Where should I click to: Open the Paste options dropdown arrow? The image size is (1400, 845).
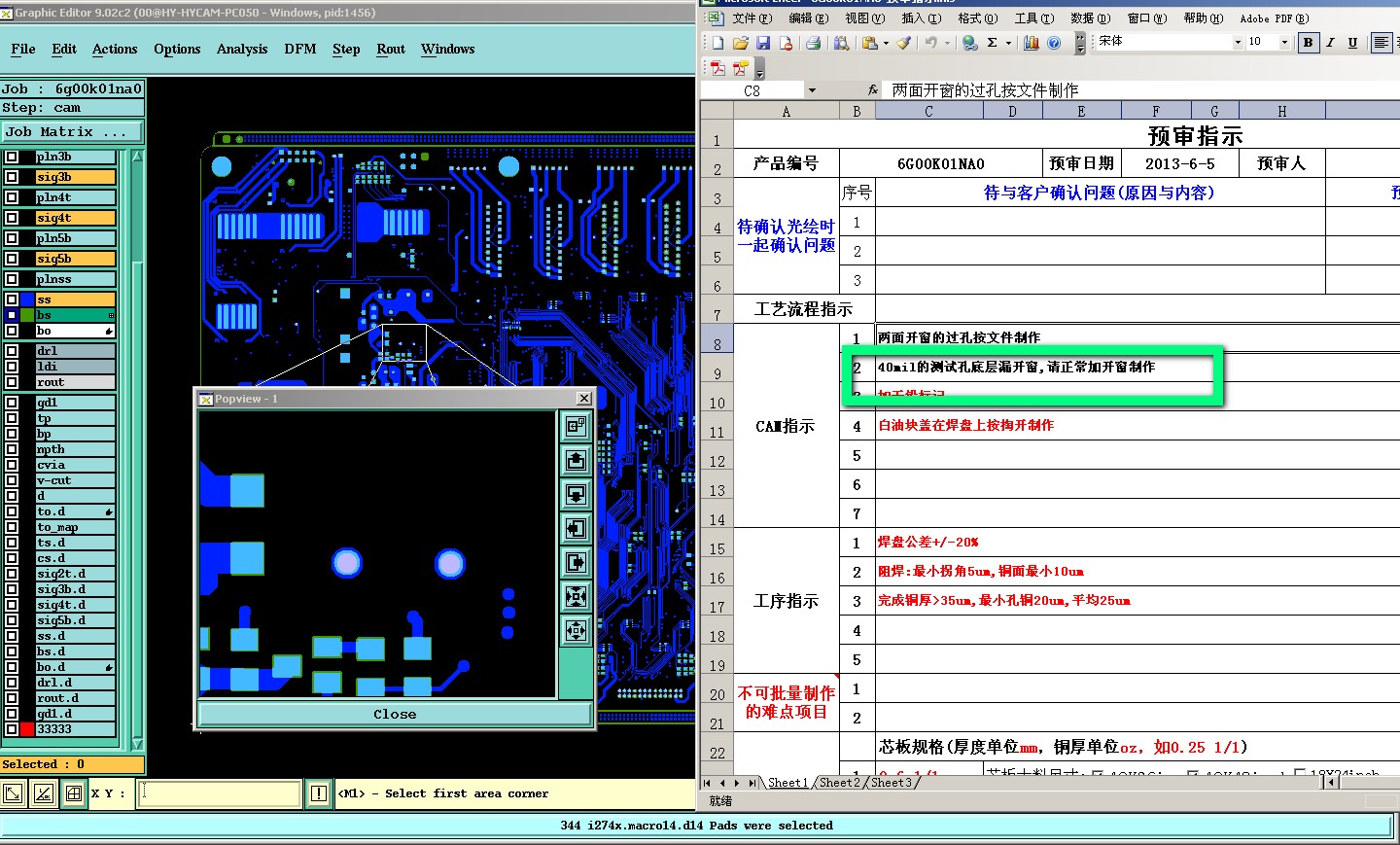click(886, 42)
